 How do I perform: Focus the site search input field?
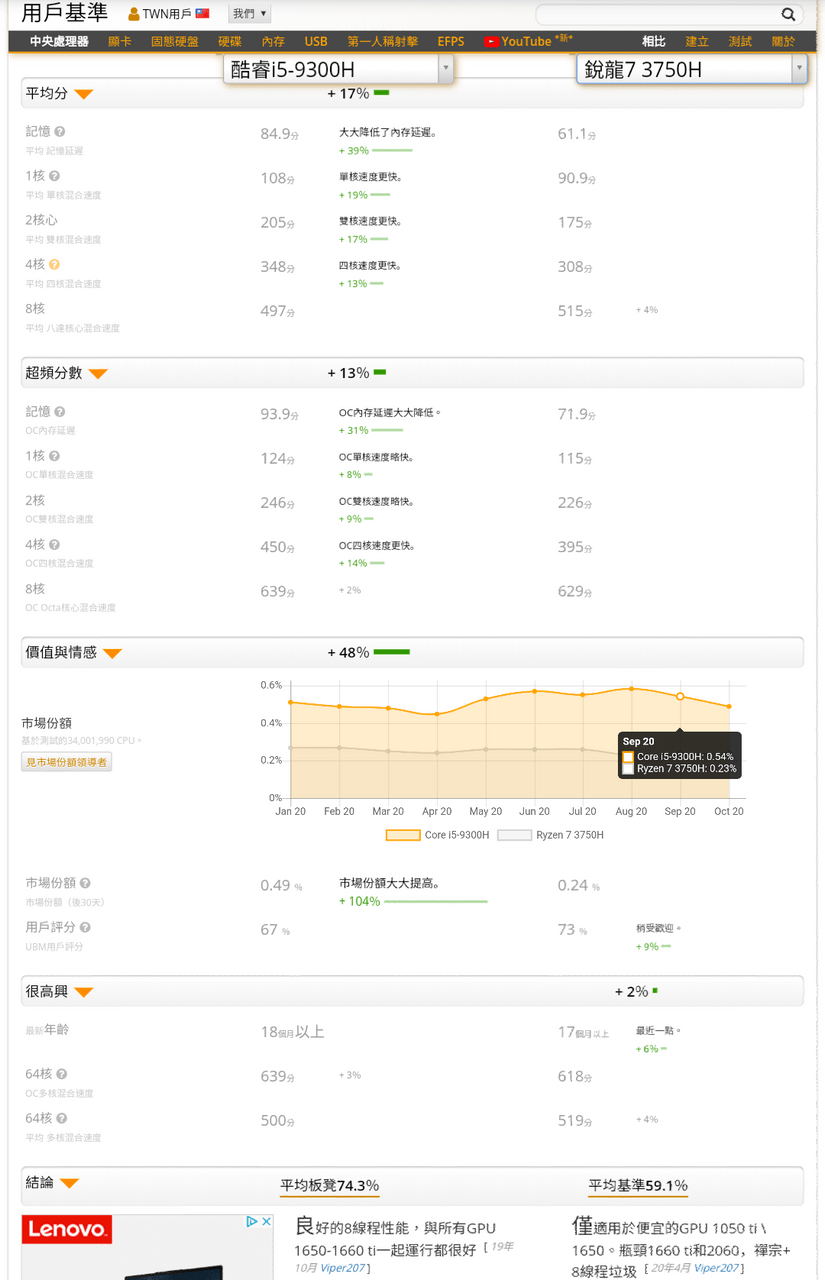click(658, 15)
